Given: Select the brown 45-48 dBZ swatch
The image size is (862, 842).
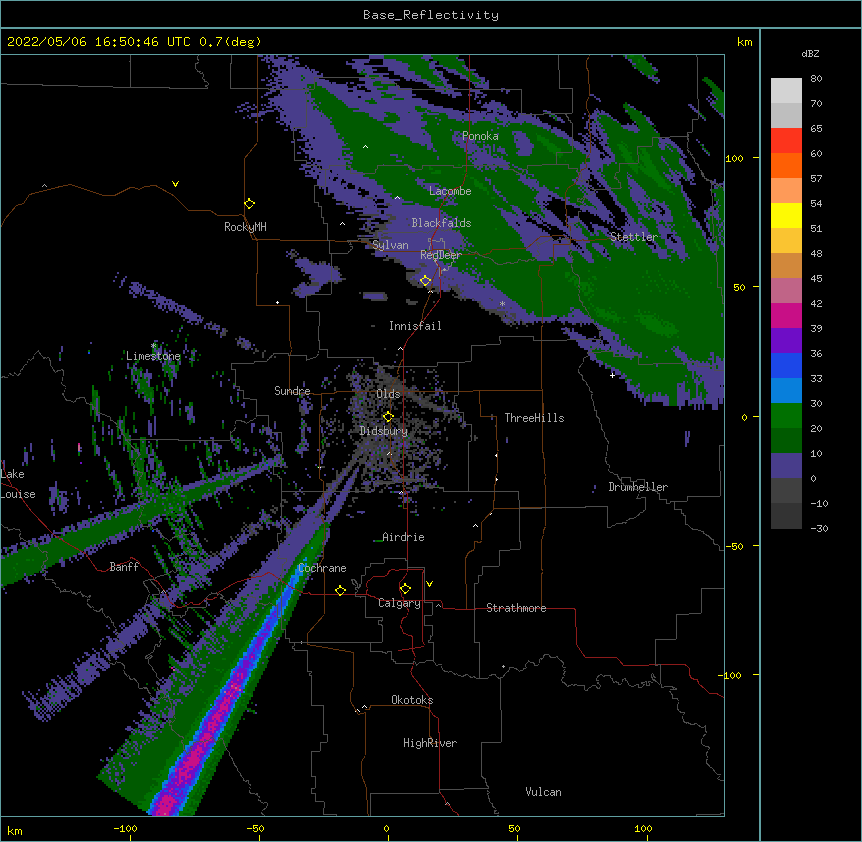Looking at the screenshot, I should click(x=786, y=265).
